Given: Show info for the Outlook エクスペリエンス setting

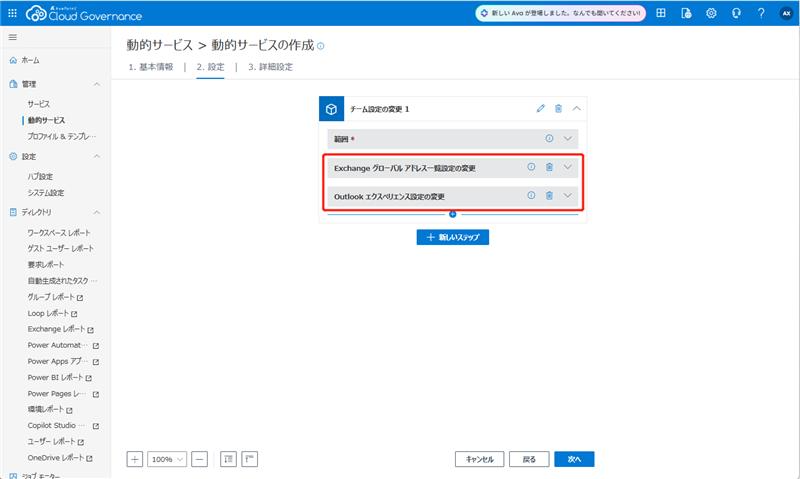Looking at the screenshot, I should pos(531,195).
